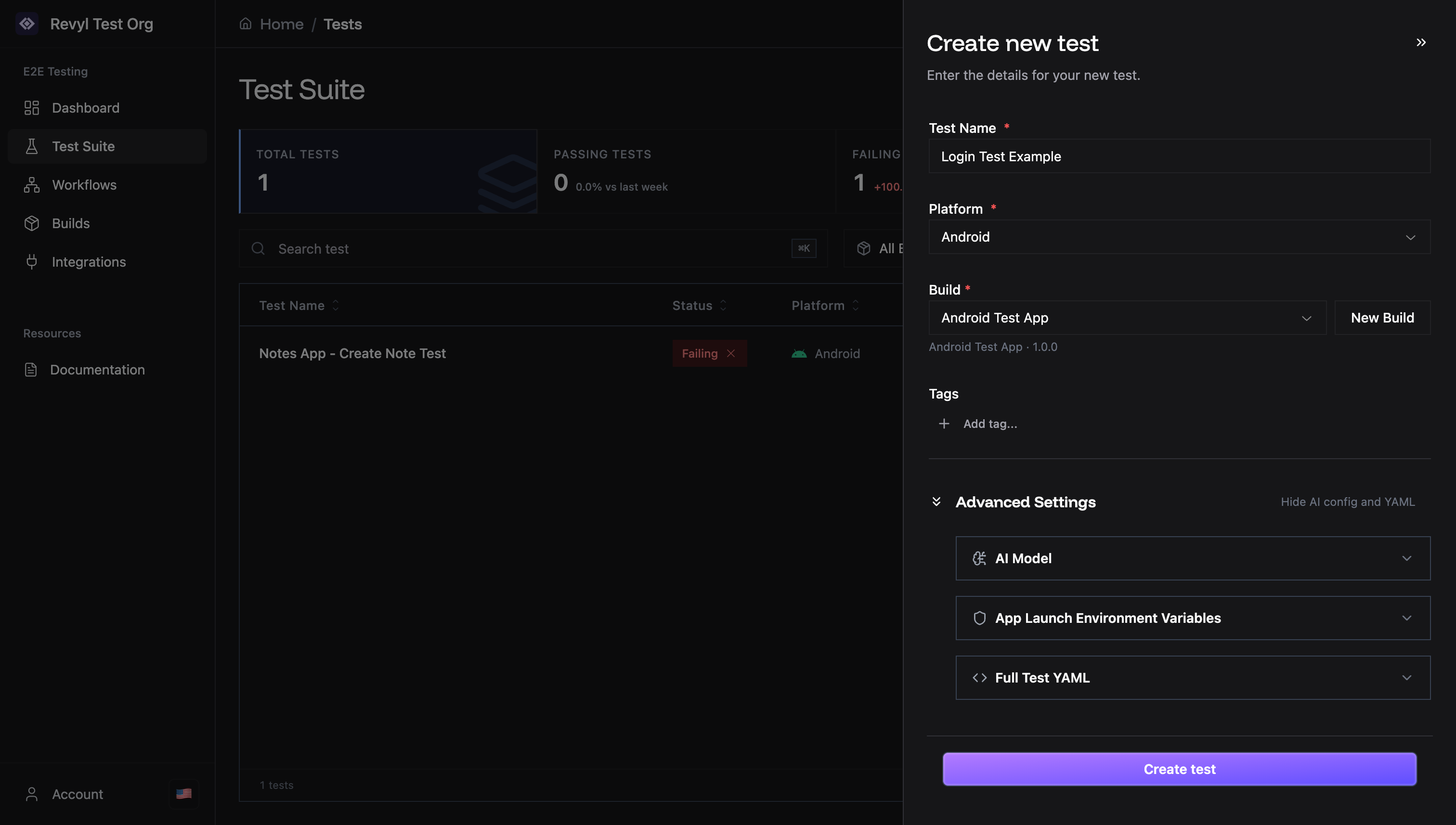The width and height of the screenshot is (1456, 825).
Task: Select the Workflows sidebar icon
Action: pyautogui.click(x=32, y=185)
